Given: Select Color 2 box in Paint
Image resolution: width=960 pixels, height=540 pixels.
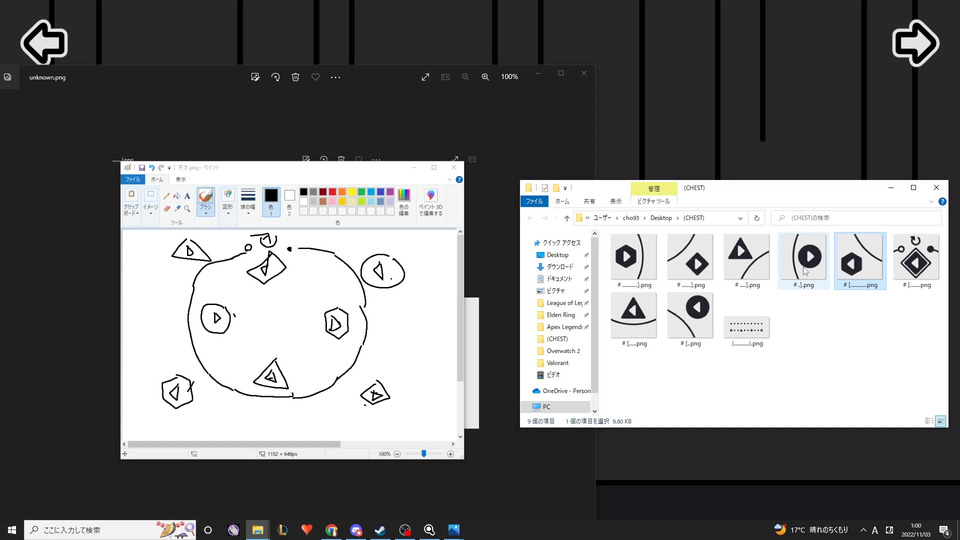Looking at the screenshot, I should [290, 201].
